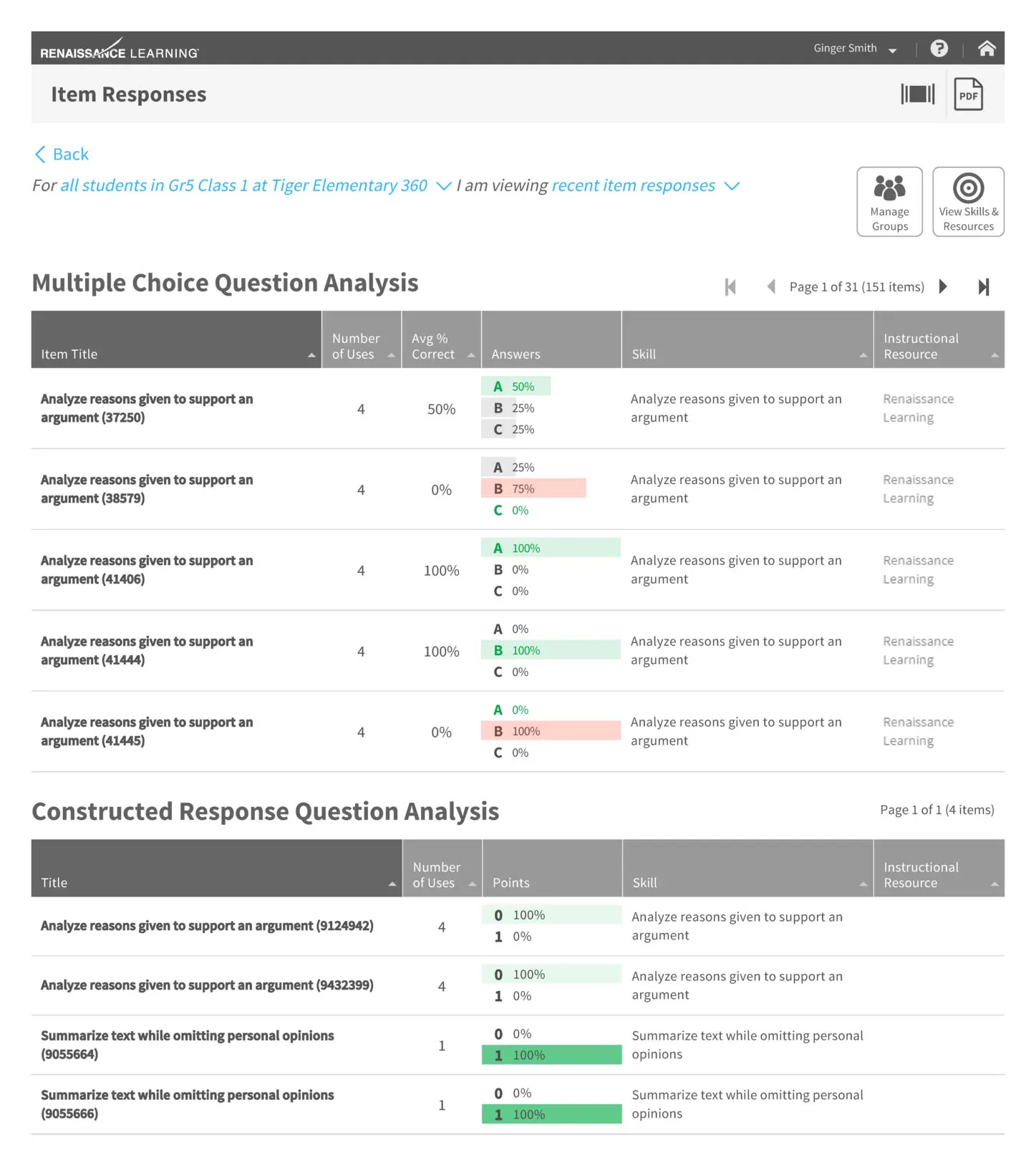Jump to last page of multiple choice items
Image resolution: width=1036 pixels, height=1160 pixels.
point(984,287)
